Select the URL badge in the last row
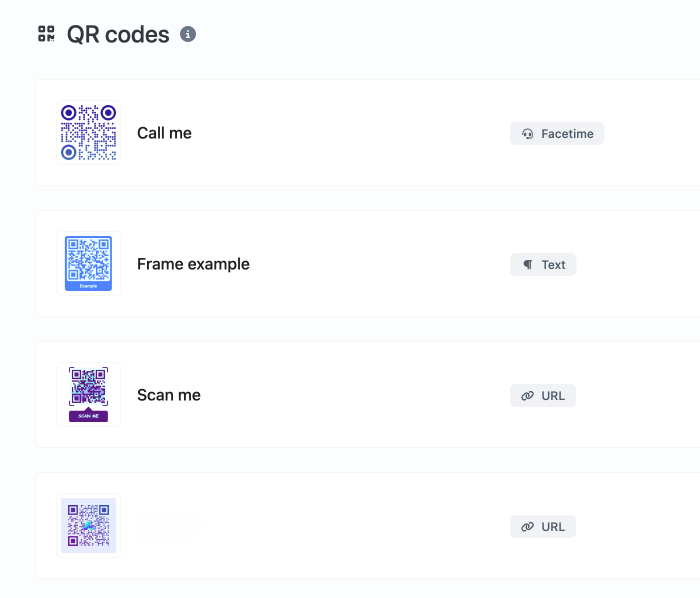This screenshot has width=700, height=598. tap(543, 527)
